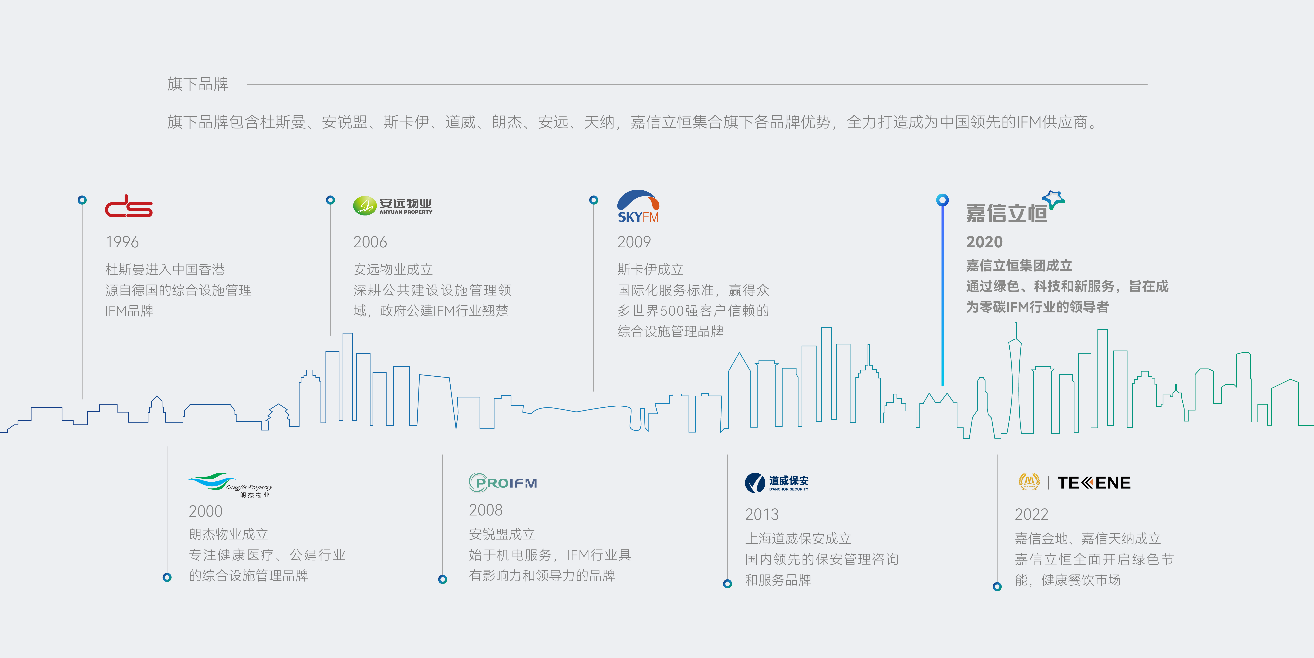
Task: Click the TEKENE brand logo
Action: click(x=1073, y=483)
